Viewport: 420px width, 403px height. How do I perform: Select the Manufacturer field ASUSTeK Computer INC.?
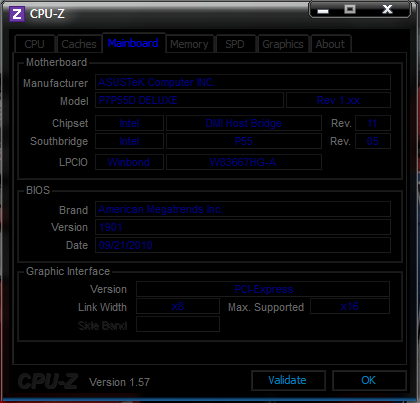[x=243, y=82]
